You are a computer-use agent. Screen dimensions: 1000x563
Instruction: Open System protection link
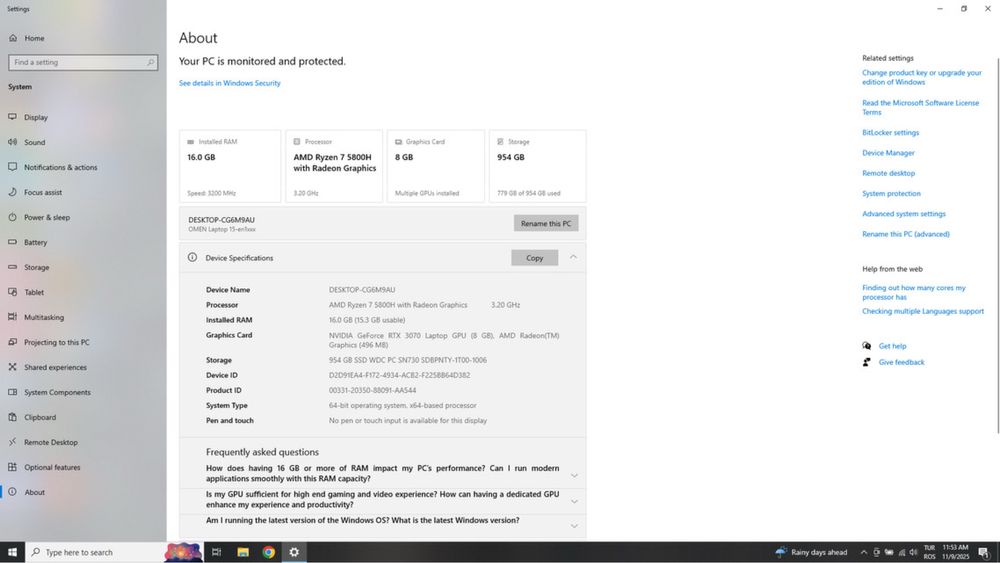[x=891, y=194]
